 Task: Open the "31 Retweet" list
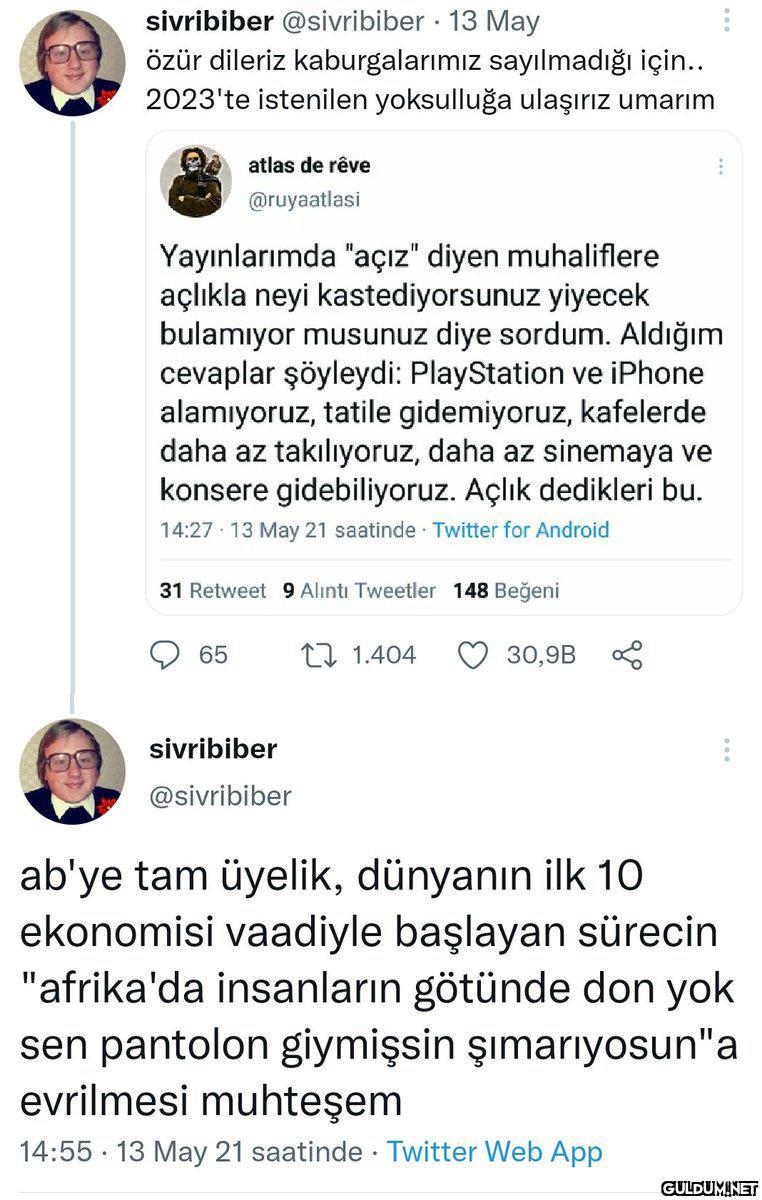tap(213, 591)
